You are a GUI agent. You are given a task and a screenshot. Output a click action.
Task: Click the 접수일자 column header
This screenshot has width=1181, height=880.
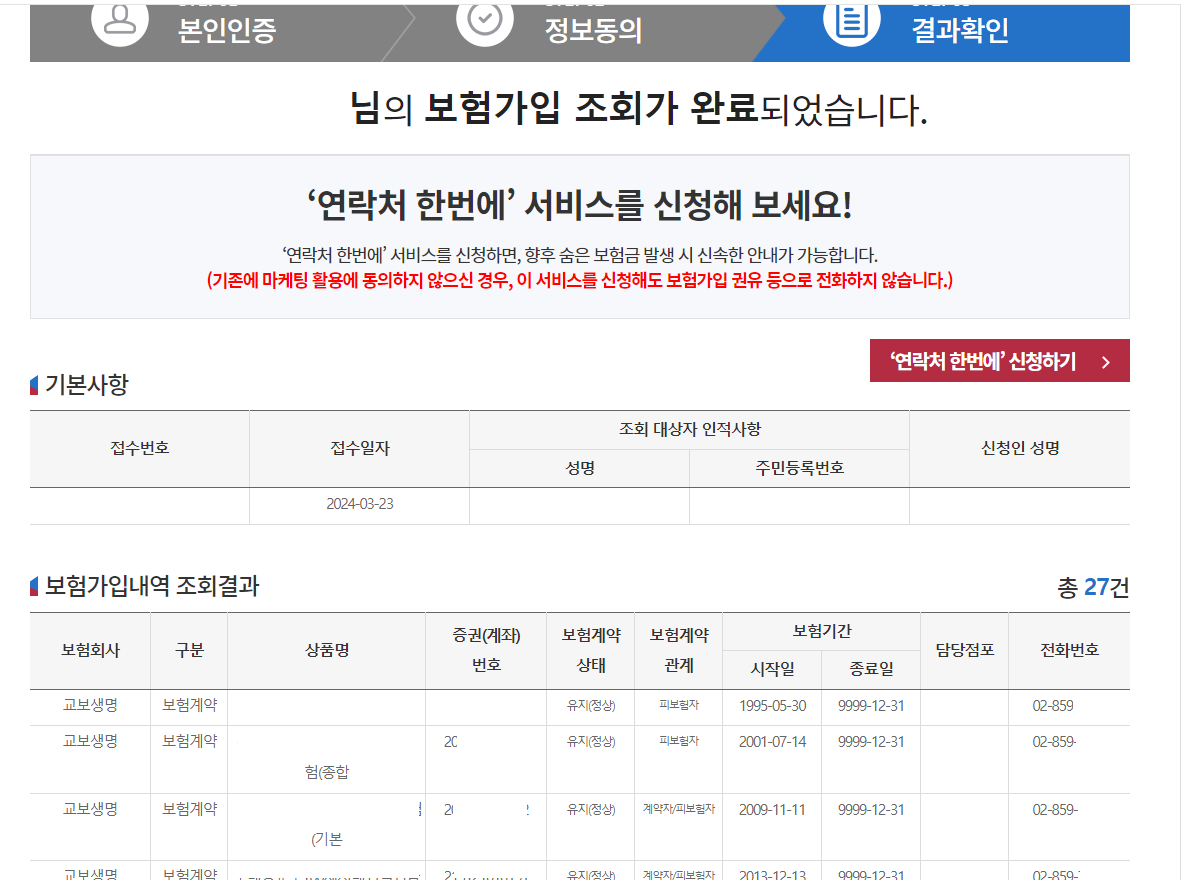(x=360, y=448)
